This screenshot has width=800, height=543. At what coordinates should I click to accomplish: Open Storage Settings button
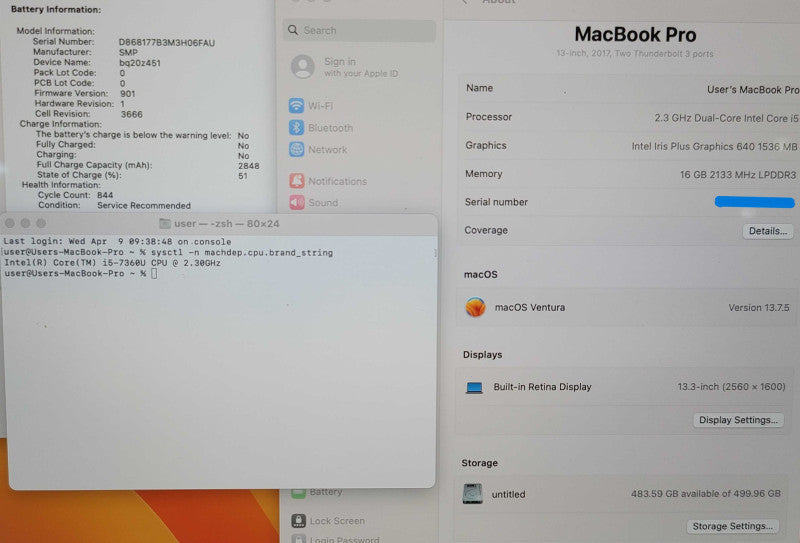732,526
